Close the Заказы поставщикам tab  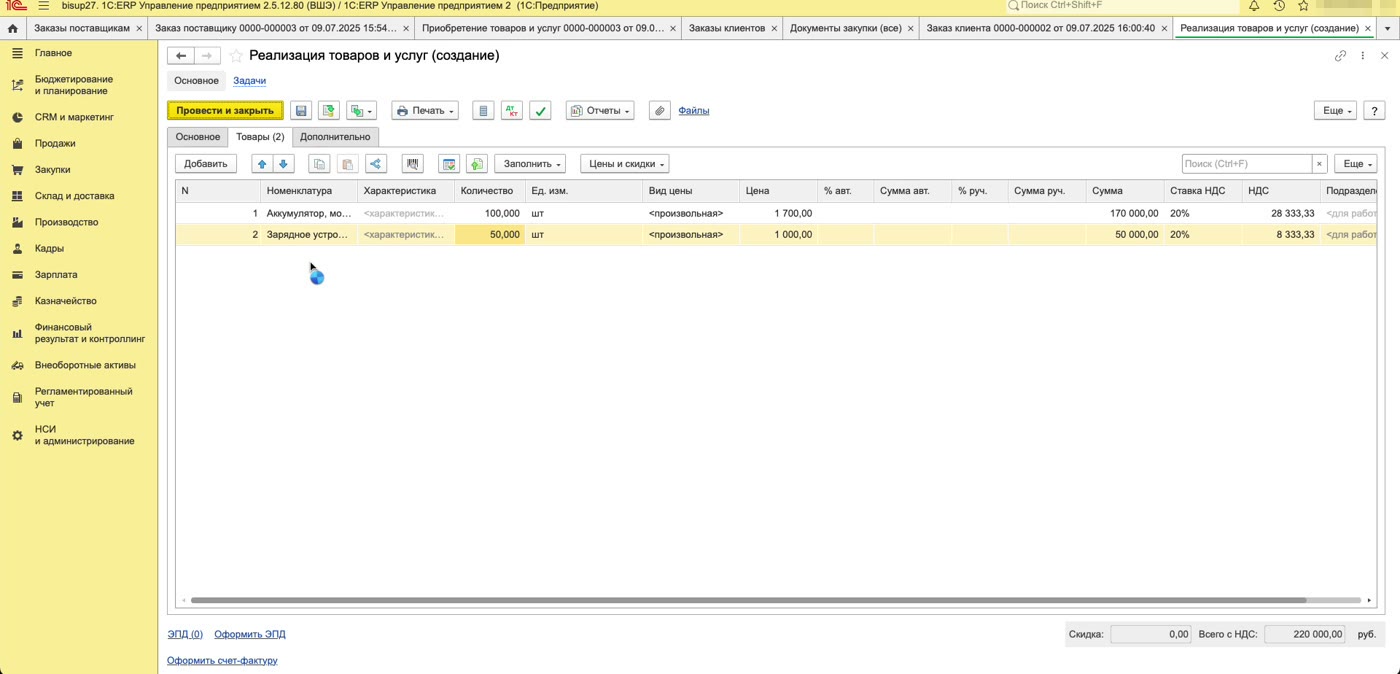coord(139,28)
